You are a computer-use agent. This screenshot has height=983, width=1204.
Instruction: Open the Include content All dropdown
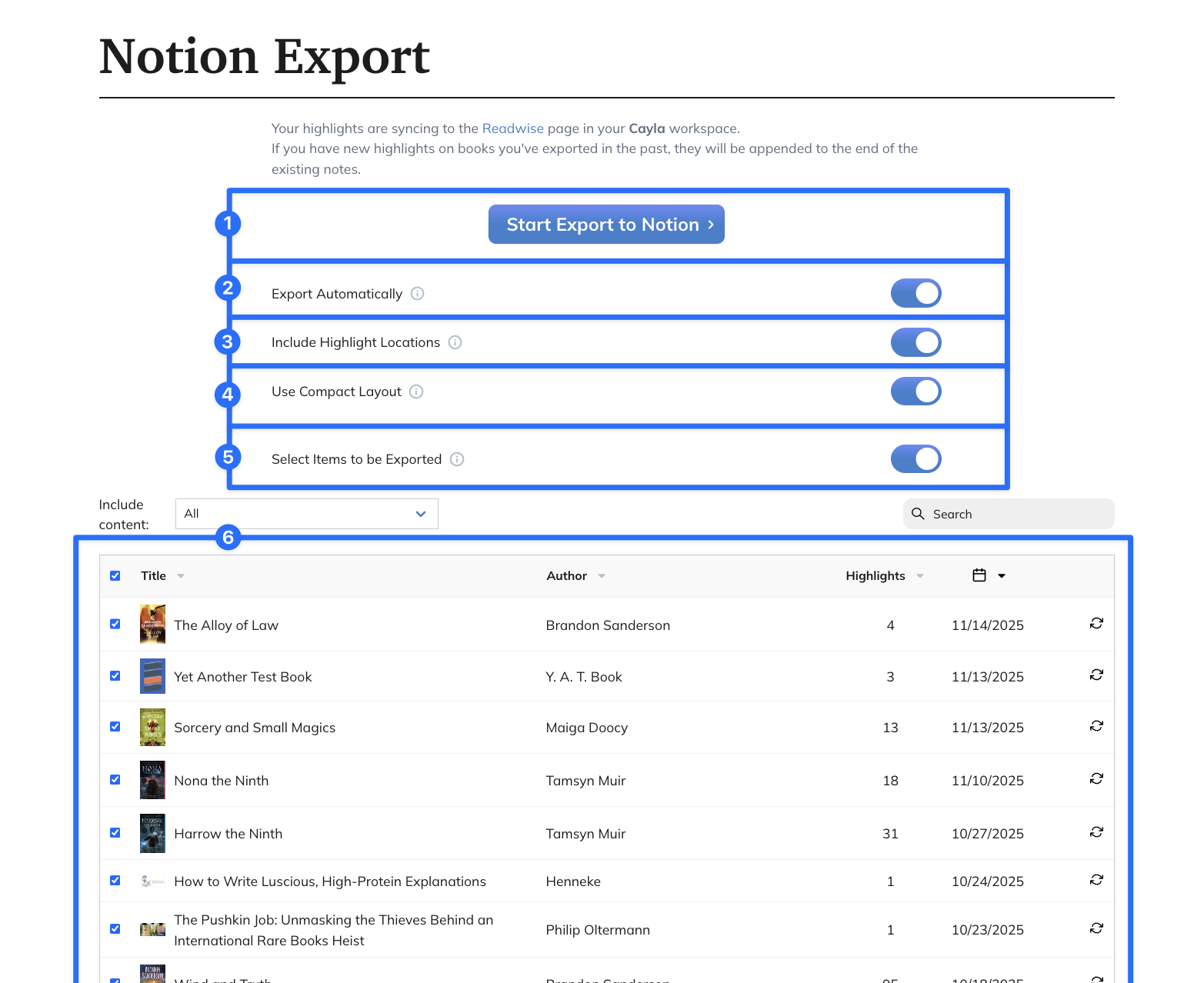click(306, 513)
